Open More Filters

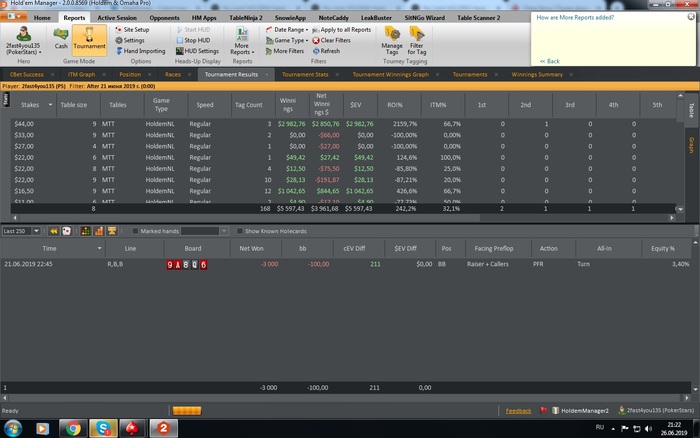click(x=284, y=51)
